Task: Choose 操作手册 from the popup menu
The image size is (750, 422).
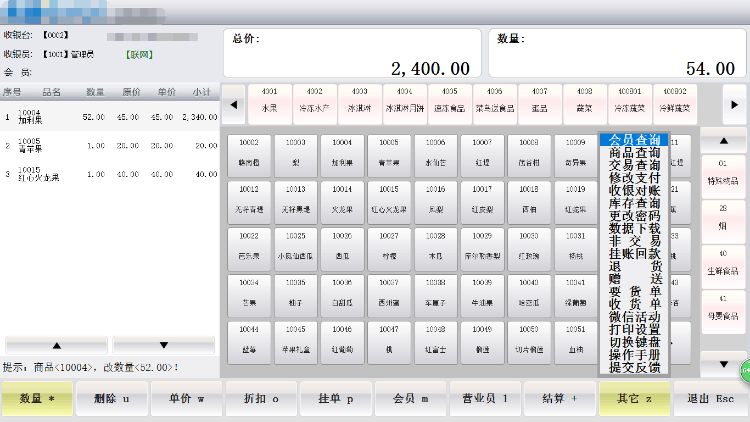Action: (634, 355)
